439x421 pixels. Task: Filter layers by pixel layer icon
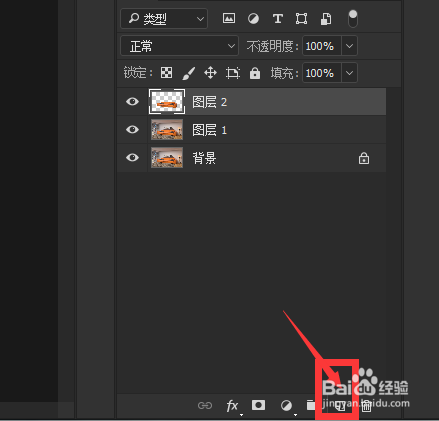tap(229, 18)
